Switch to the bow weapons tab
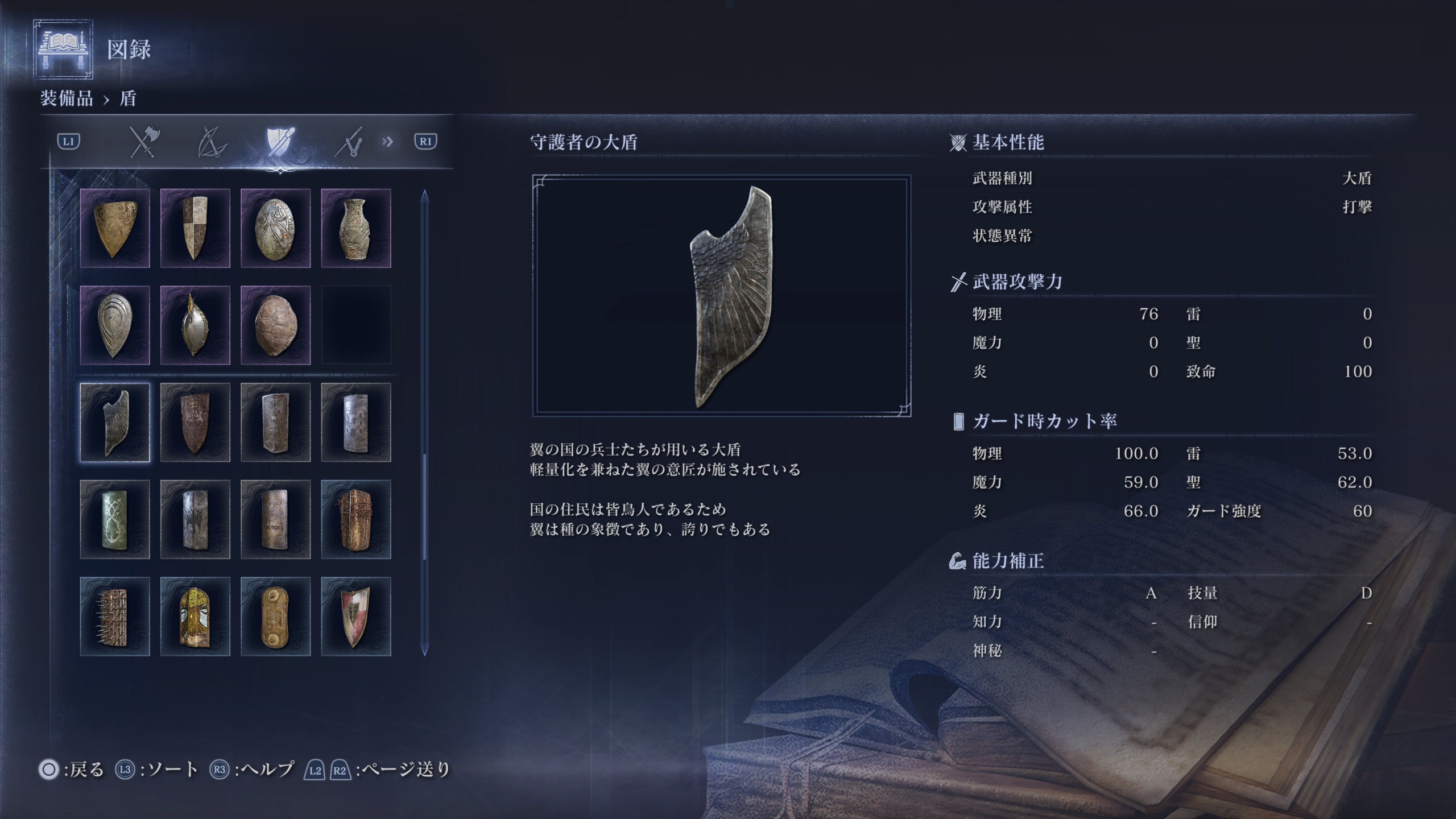 (x=212, y=142)
